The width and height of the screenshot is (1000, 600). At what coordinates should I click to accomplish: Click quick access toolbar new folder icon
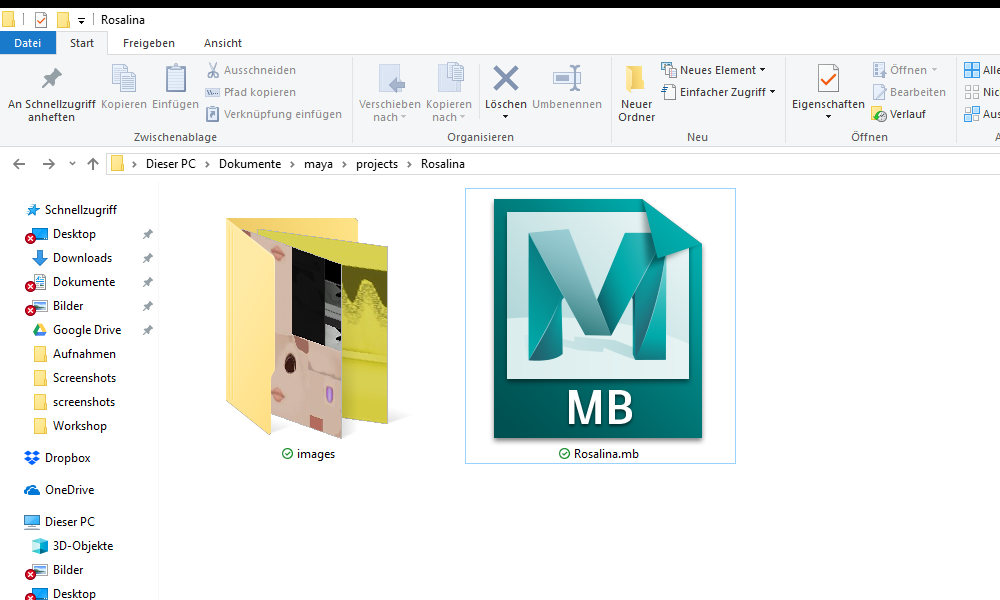[x=63, y=20]
